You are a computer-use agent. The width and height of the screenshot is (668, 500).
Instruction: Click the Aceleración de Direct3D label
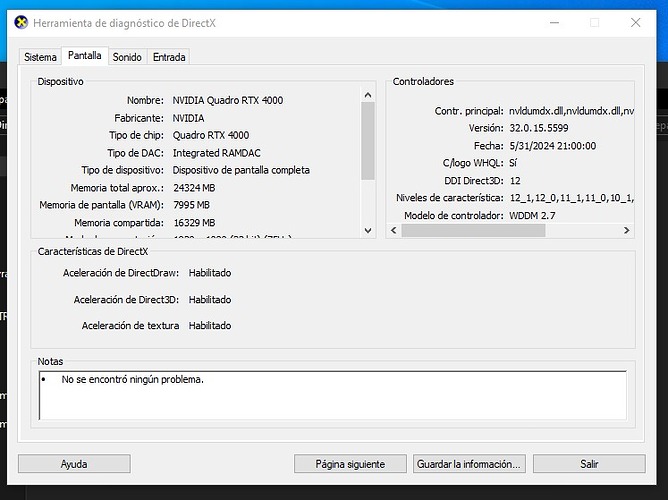coord(126,300)
